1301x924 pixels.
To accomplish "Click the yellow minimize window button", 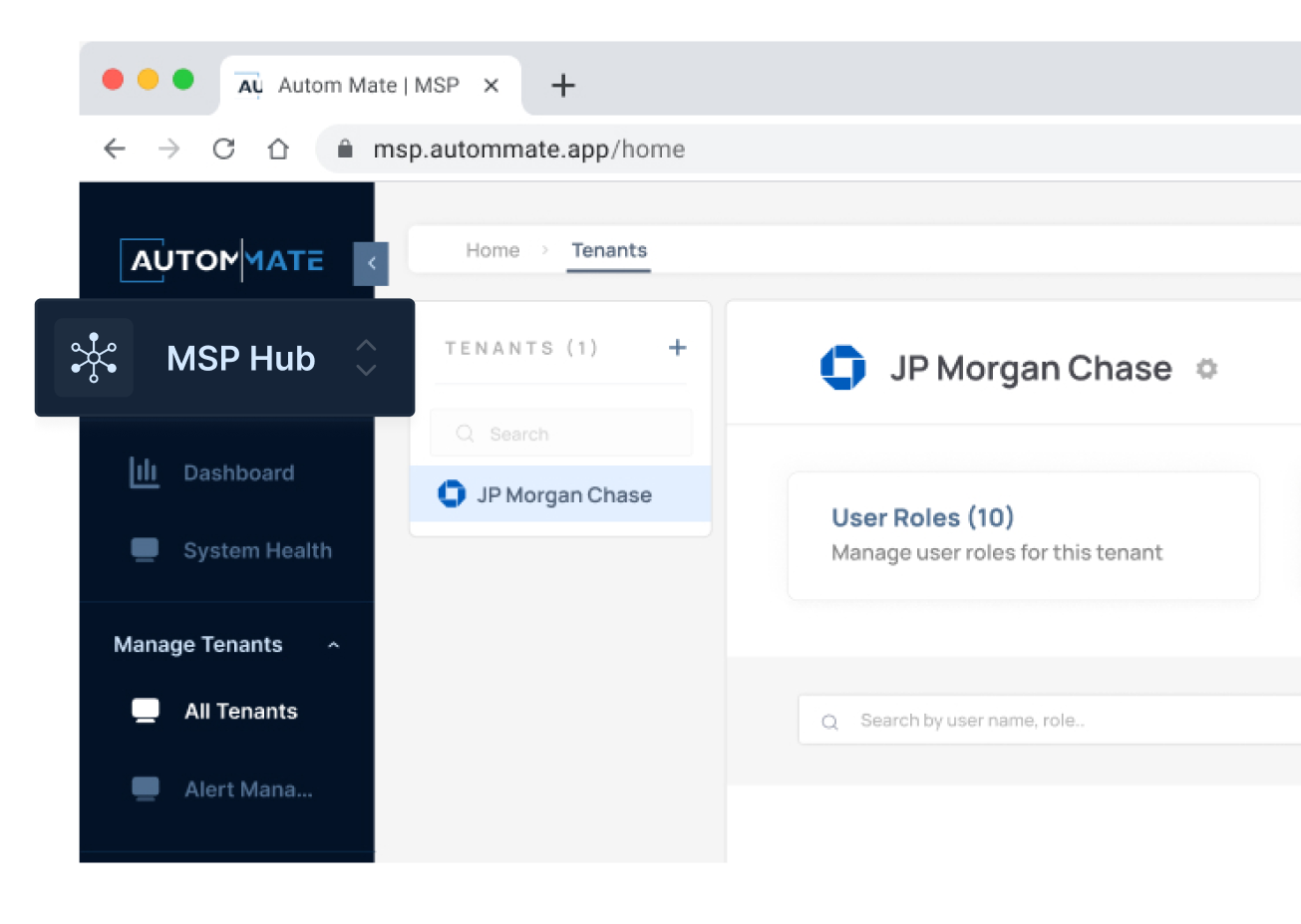I will 148,80.
